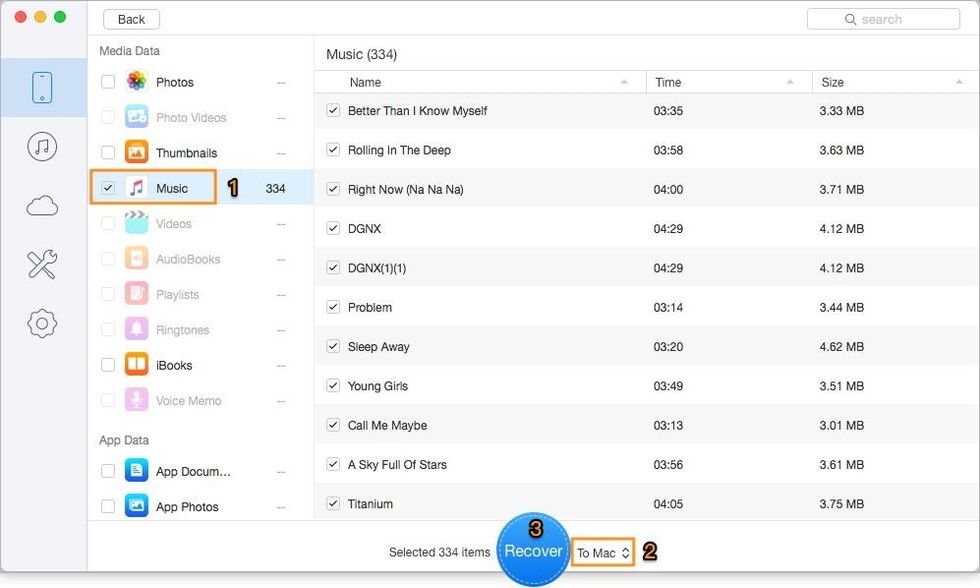This screenshot has width=980, height=588.
Task: Uncheck the Music category checkbox
Action: pyautogui.click(x=107, y=188)
